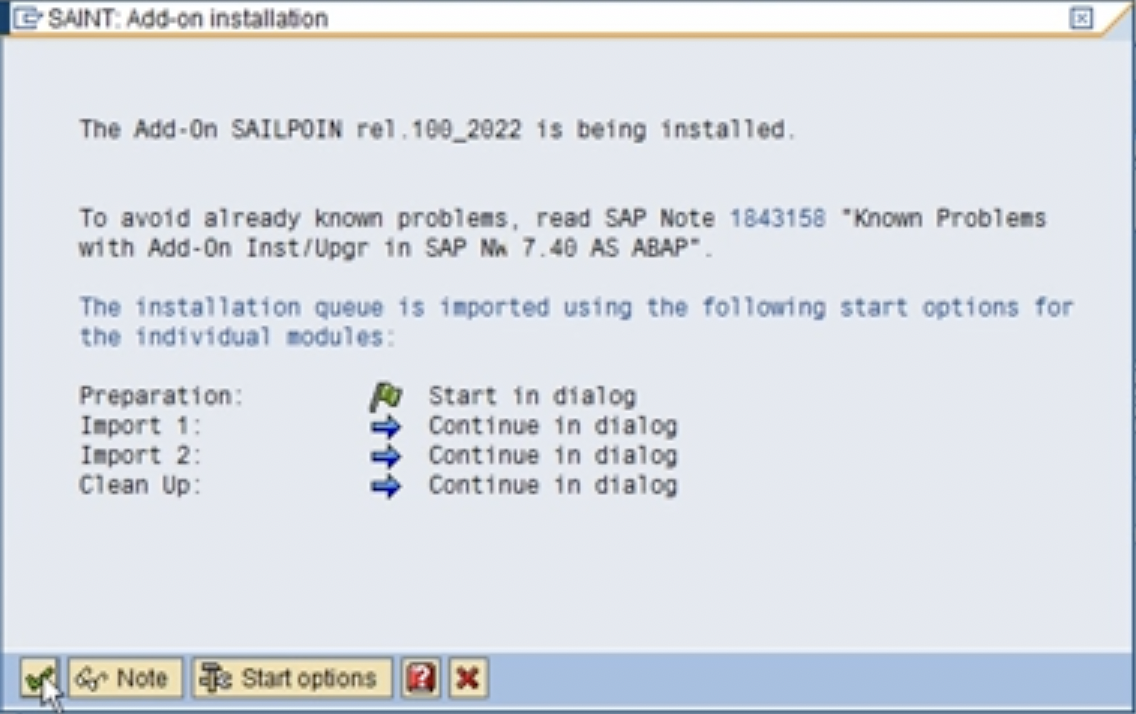
Task: Click the Clean Up blue arrow icon
Action: pos(386,486)
